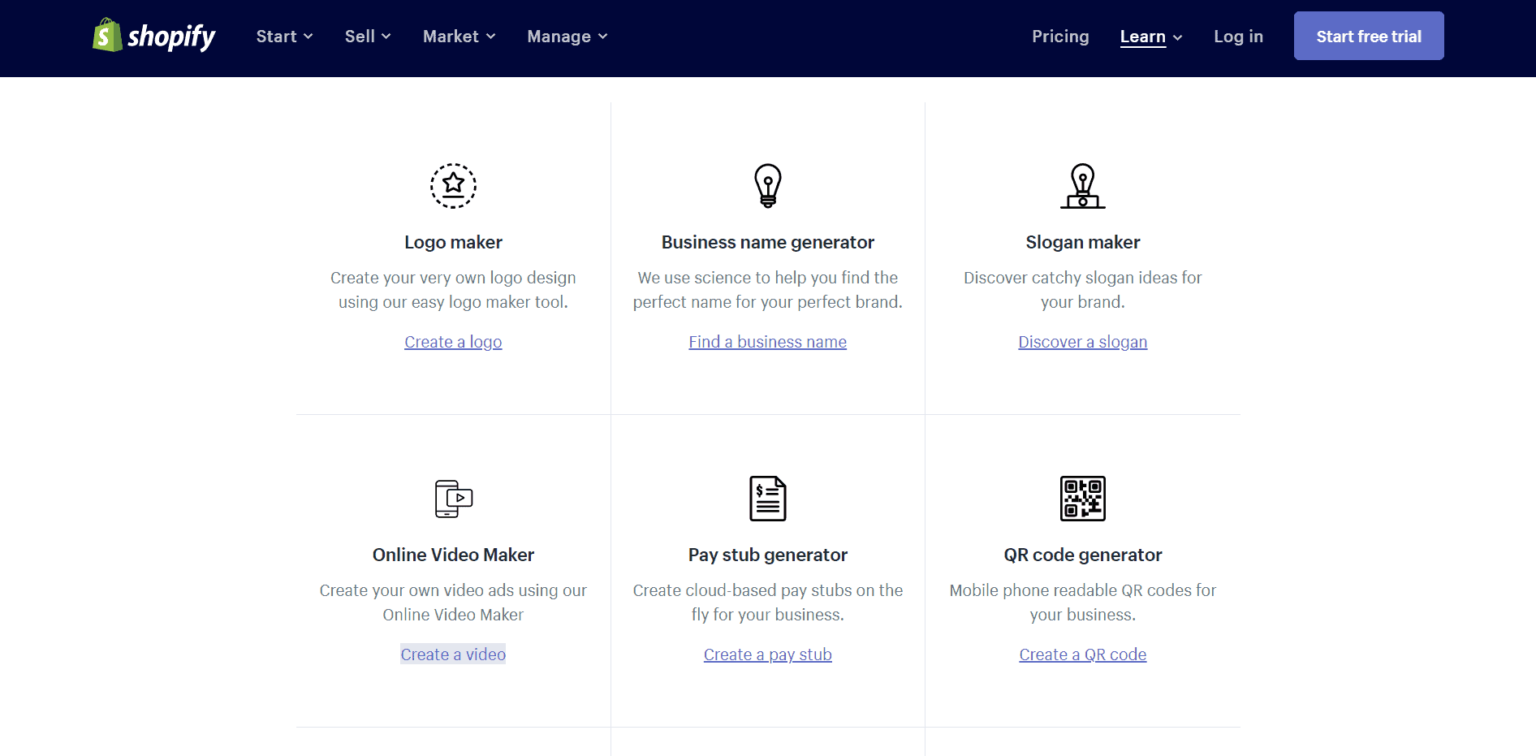
Task: Select the Business name generator lightbulb icon
Action: [767, 185]
